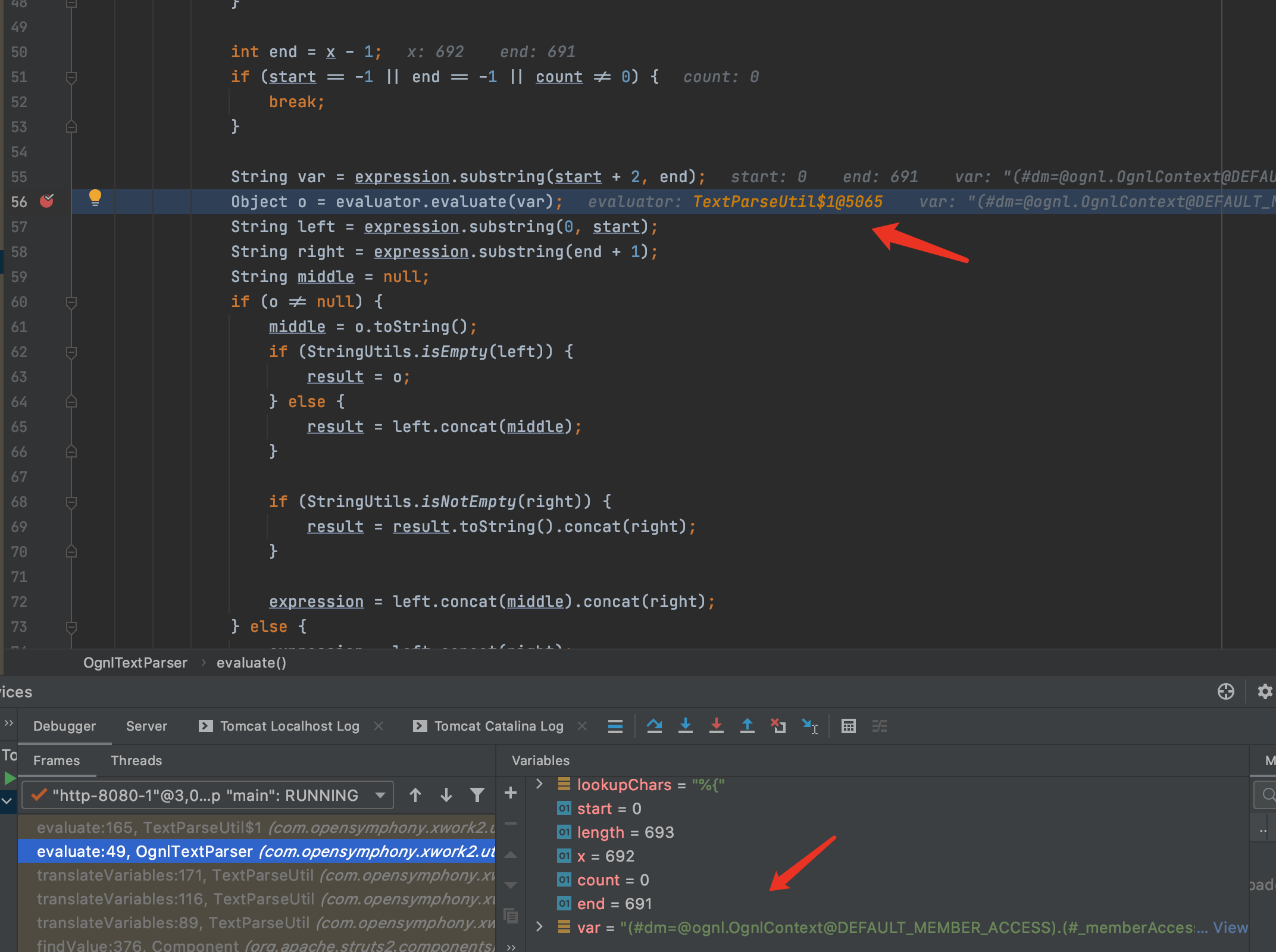Move watch up with triangle icon
The image size is (1276, 952).
[x=511, y=855]
